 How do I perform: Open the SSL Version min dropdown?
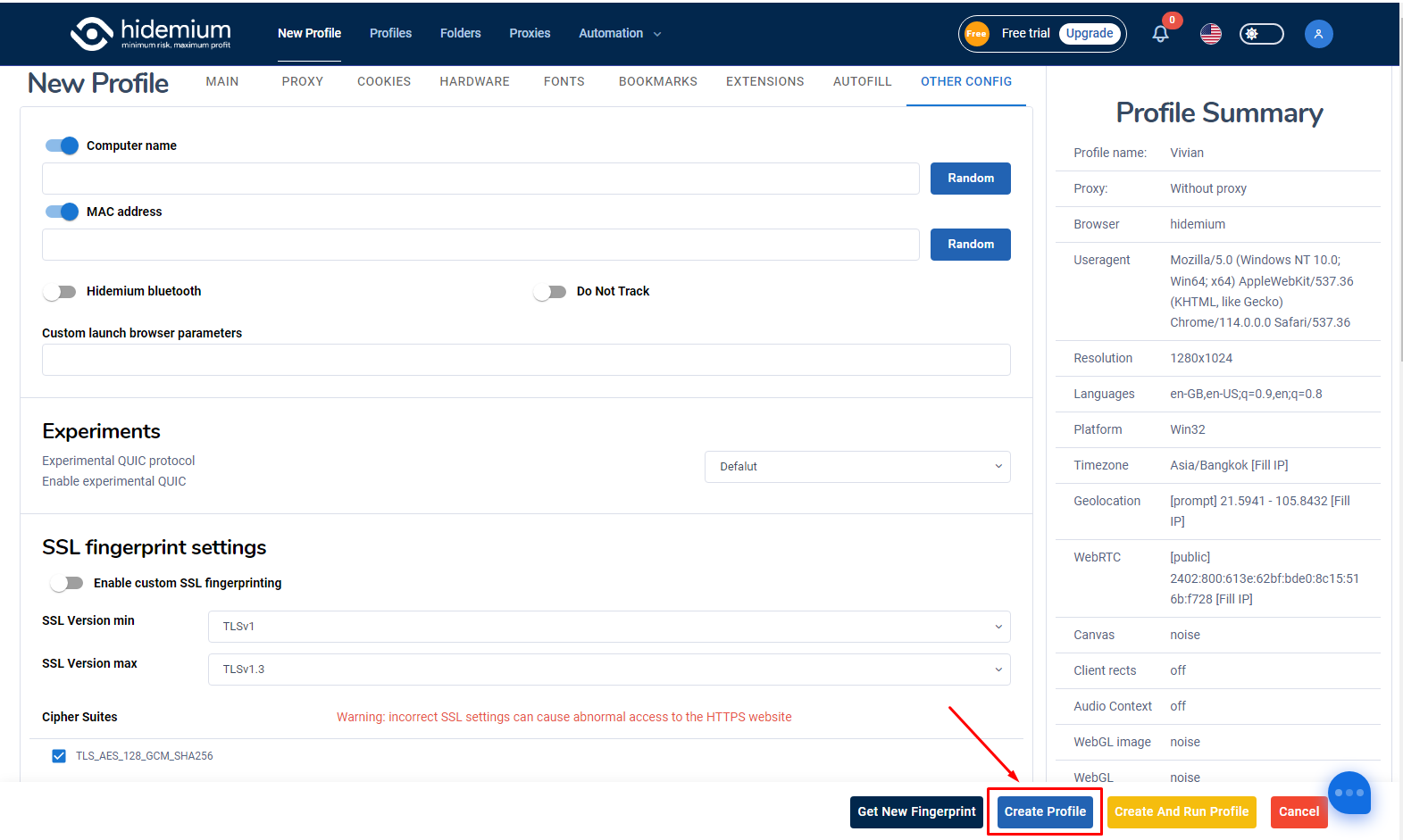coord(609,627)
